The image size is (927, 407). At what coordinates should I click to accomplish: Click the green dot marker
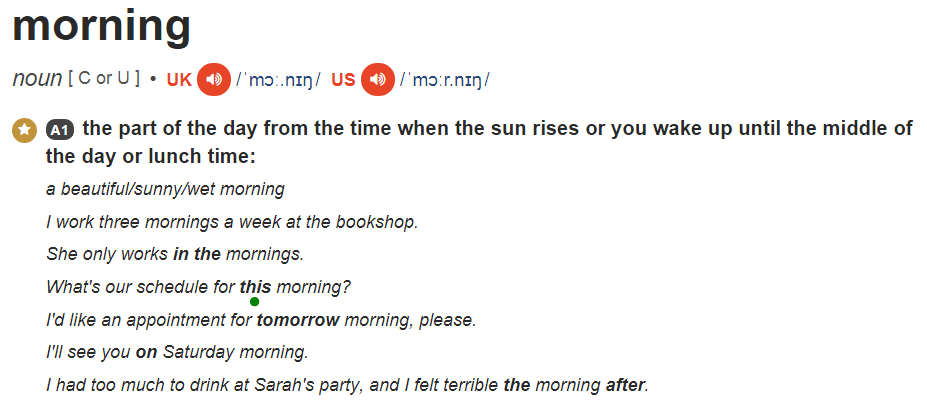(255, 302)
